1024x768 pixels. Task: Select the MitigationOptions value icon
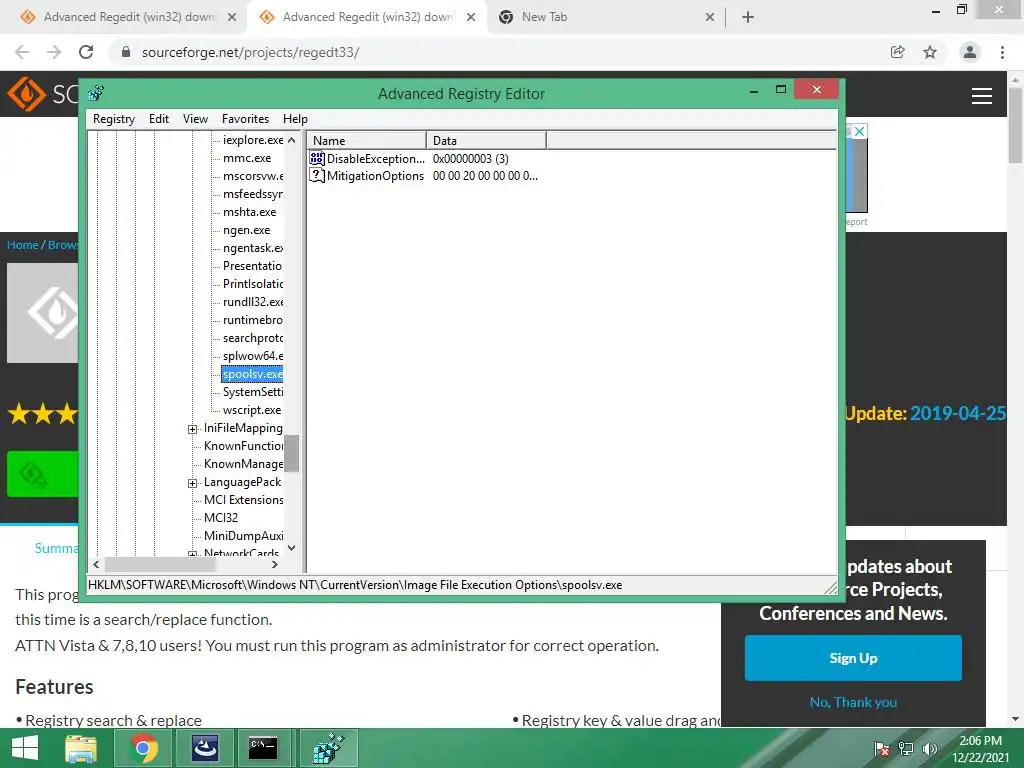[x=317, y=175]
